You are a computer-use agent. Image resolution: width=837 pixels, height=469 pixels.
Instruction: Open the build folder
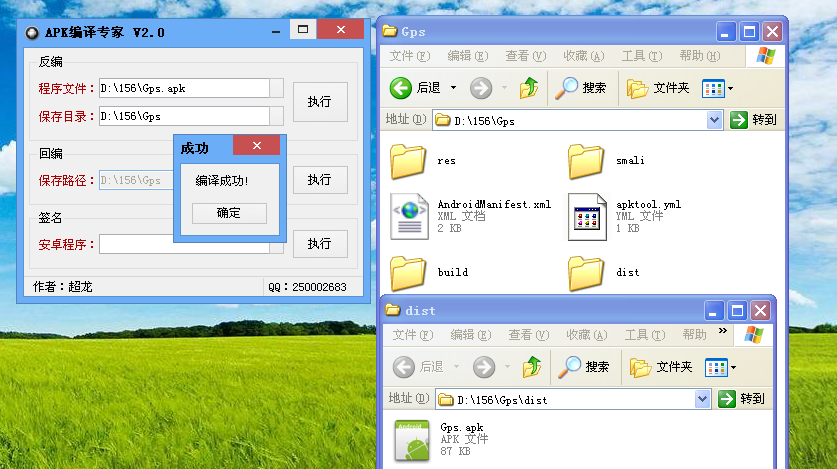tap(408, 272)
